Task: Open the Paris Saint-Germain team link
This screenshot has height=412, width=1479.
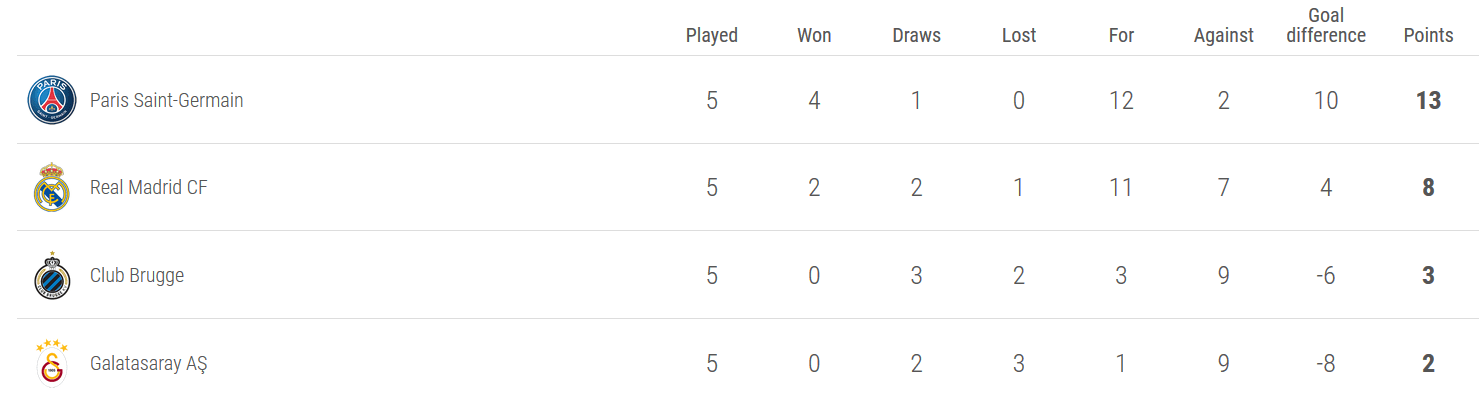Action: 166,100
